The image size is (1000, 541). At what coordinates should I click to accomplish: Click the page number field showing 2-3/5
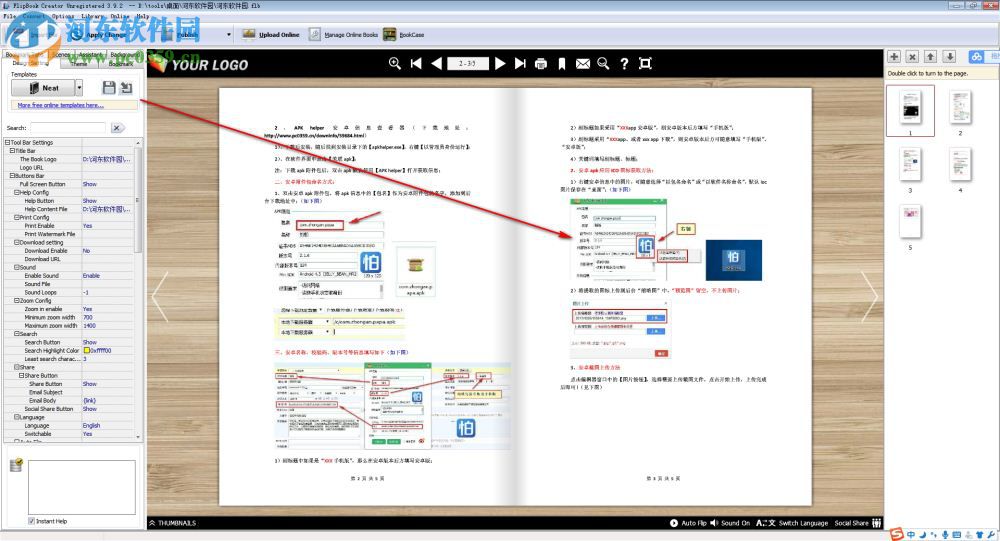click(x=467, y=63)
